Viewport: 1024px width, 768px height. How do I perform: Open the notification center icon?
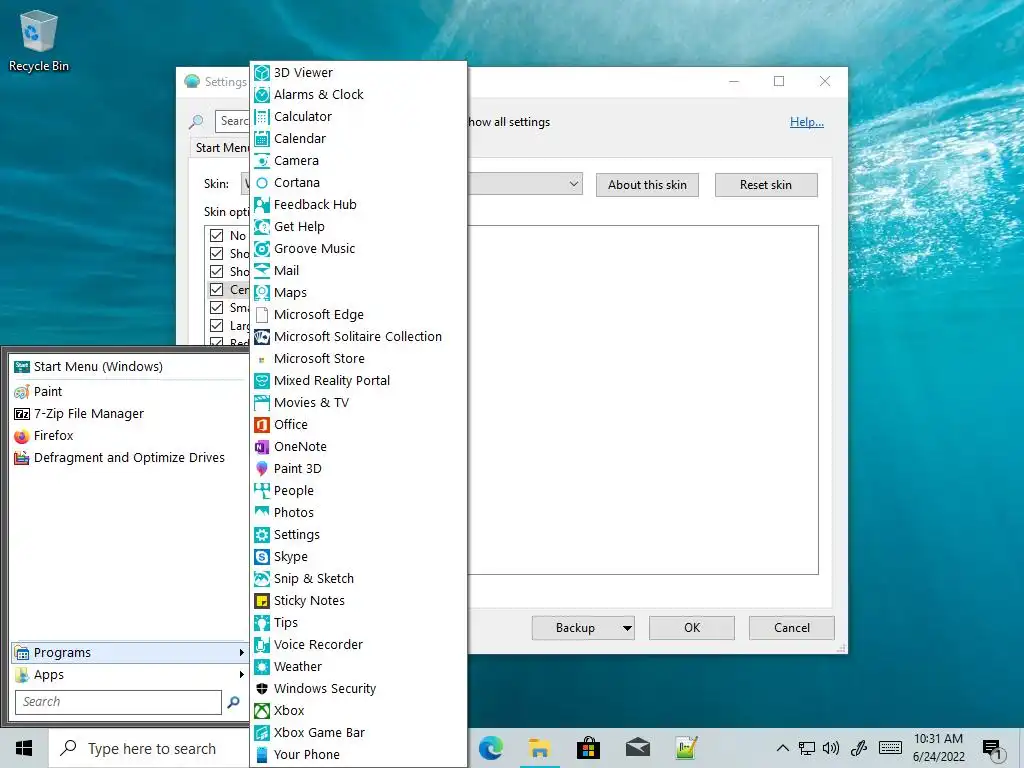992,749
